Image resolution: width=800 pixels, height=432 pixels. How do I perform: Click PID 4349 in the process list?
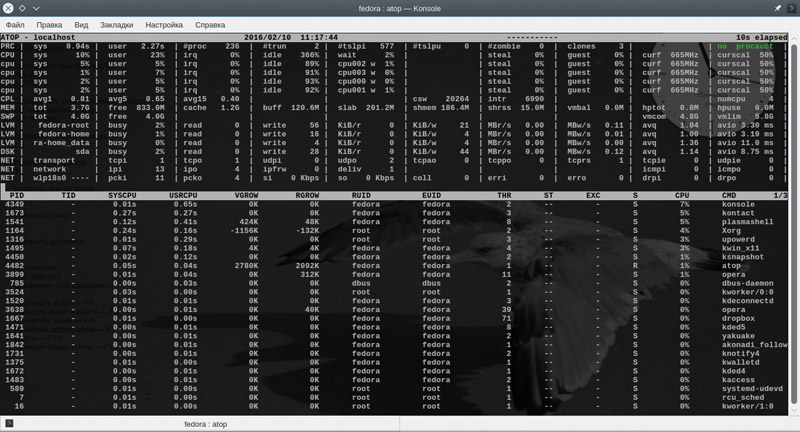[x=15, y=204]
